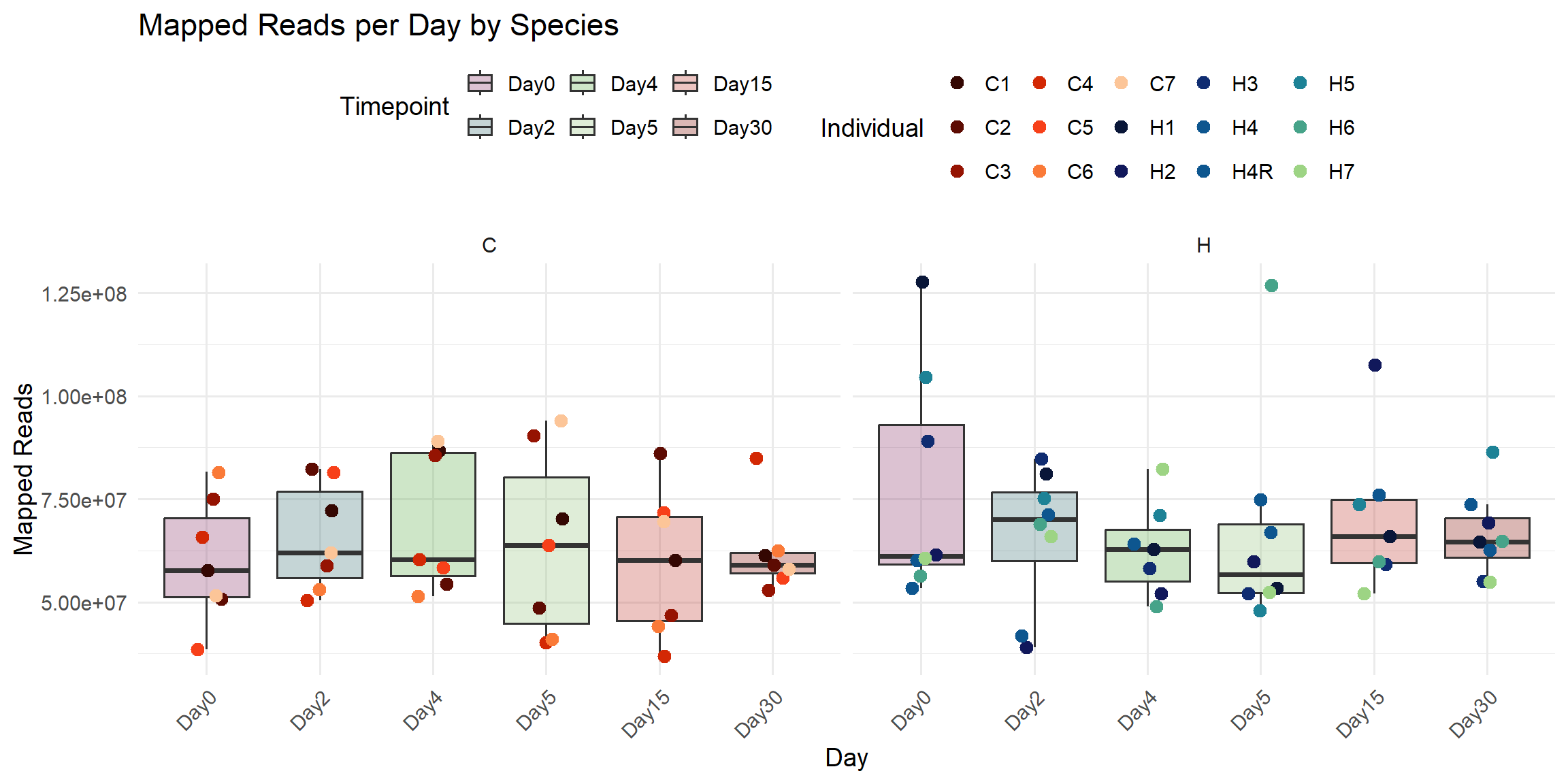Viewport: 1568px width, 784px height.
Task: Click the C1 individual legend dot
Action: [x=958, y=83]
